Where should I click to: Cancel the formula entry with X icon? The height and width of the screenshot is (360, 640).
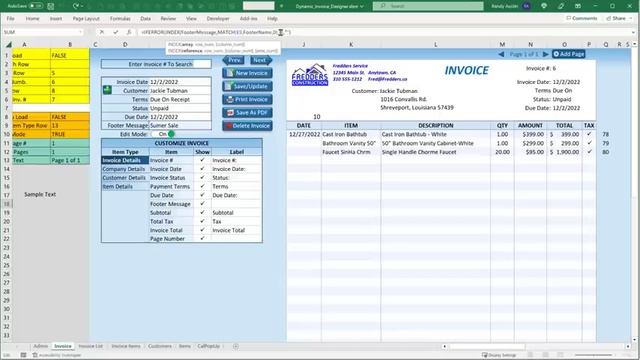102,32
